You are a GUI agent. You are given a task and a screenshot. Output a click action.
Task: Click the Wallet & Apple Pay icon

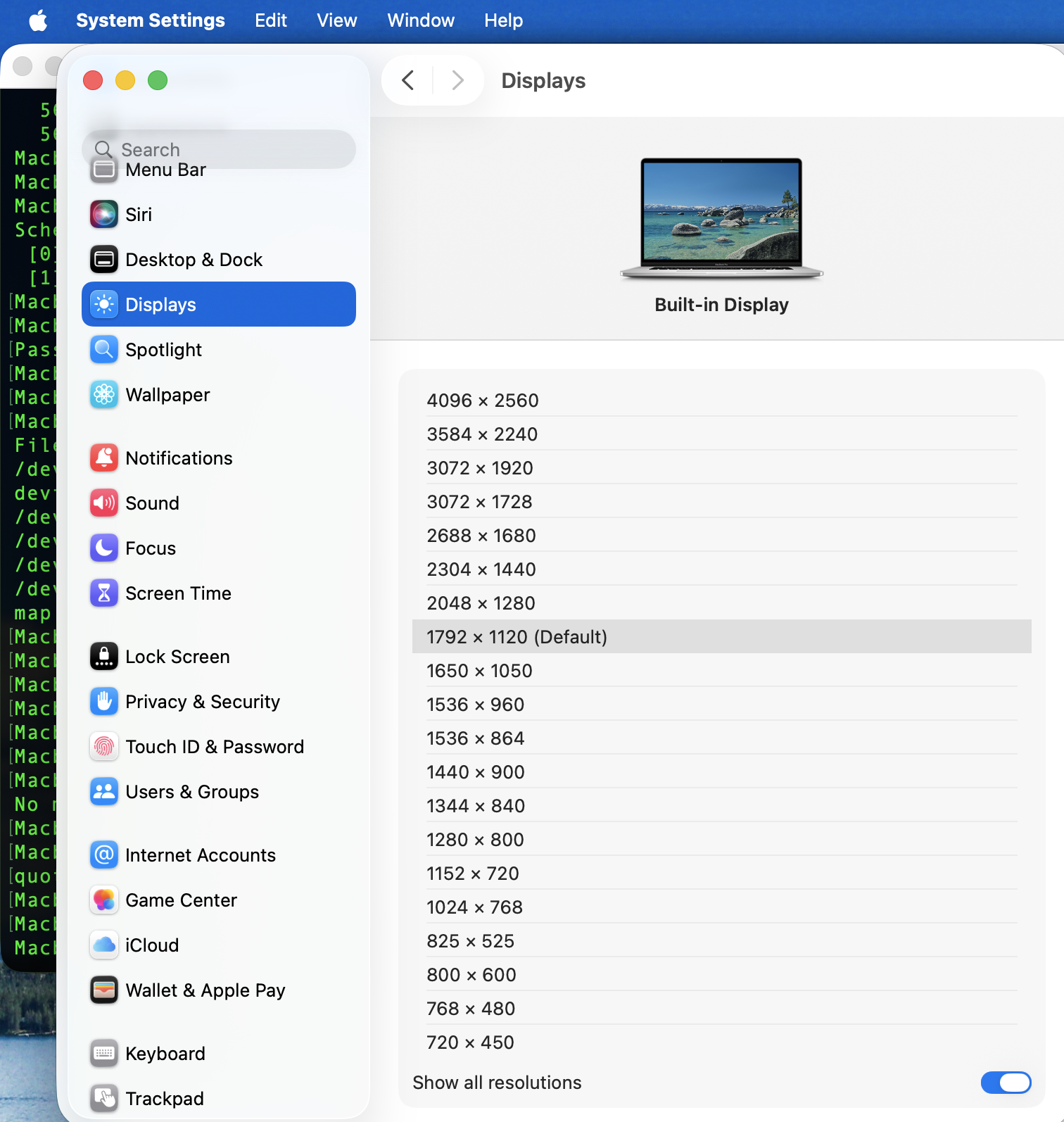tap(104, 990)
